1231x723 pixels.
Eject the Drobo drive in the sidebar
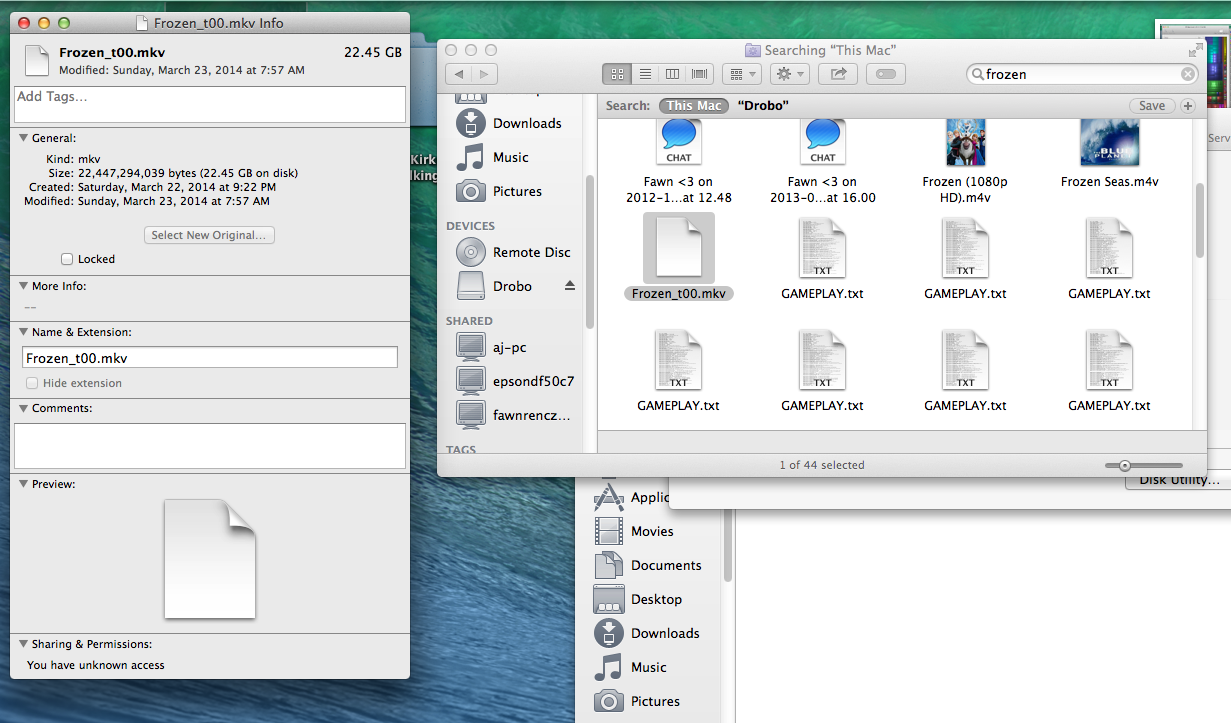point(570,286)
